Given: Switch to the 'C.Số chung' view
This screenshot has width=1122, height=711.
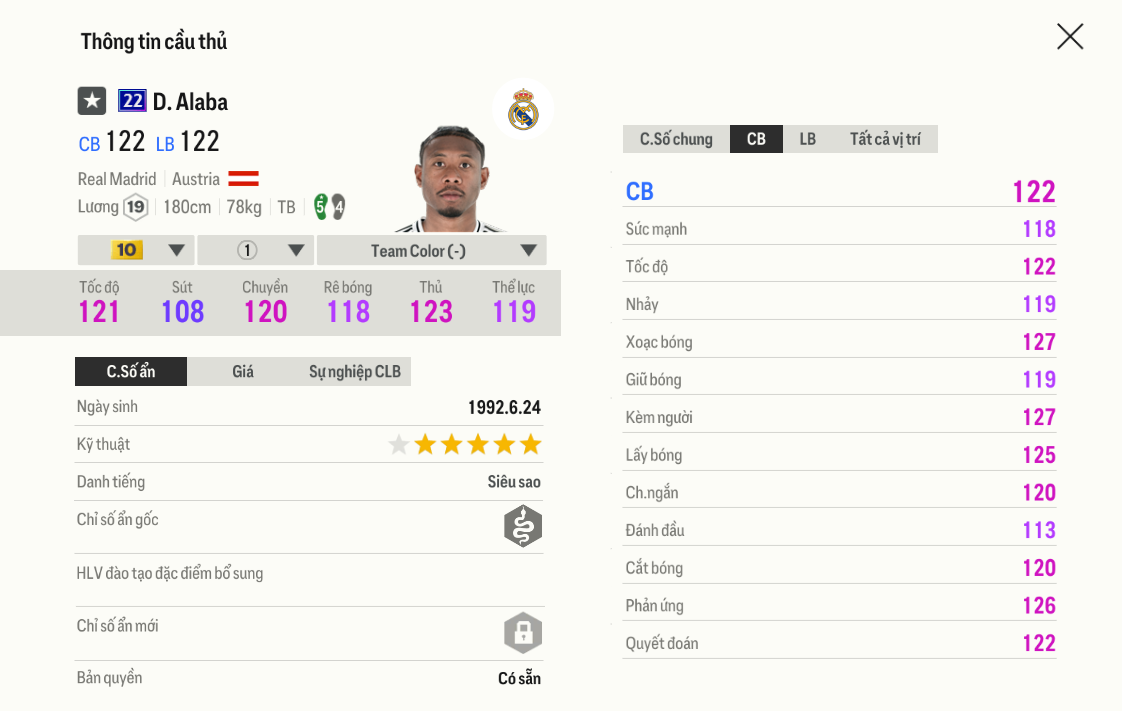Looking at the screenshot, I should tap(675, 139).
